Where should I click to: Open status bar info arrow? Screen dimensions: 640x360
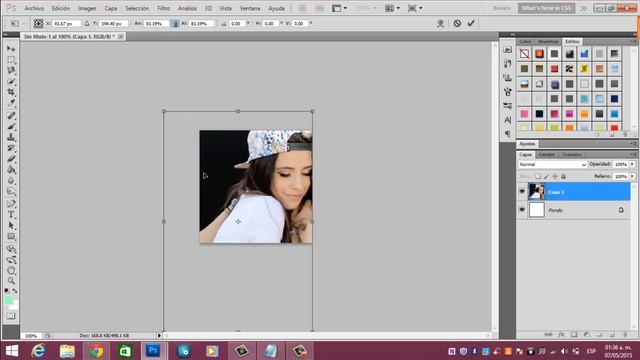159,336
